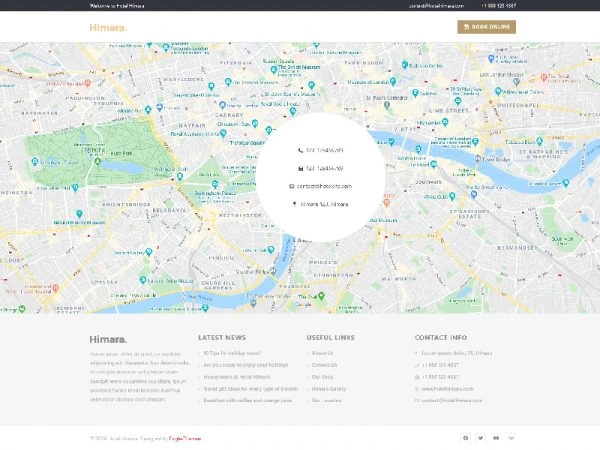Click the email address in the top bar
Image resolution: width=600 pixels, height=450 pixels.
tap(436, 6)
